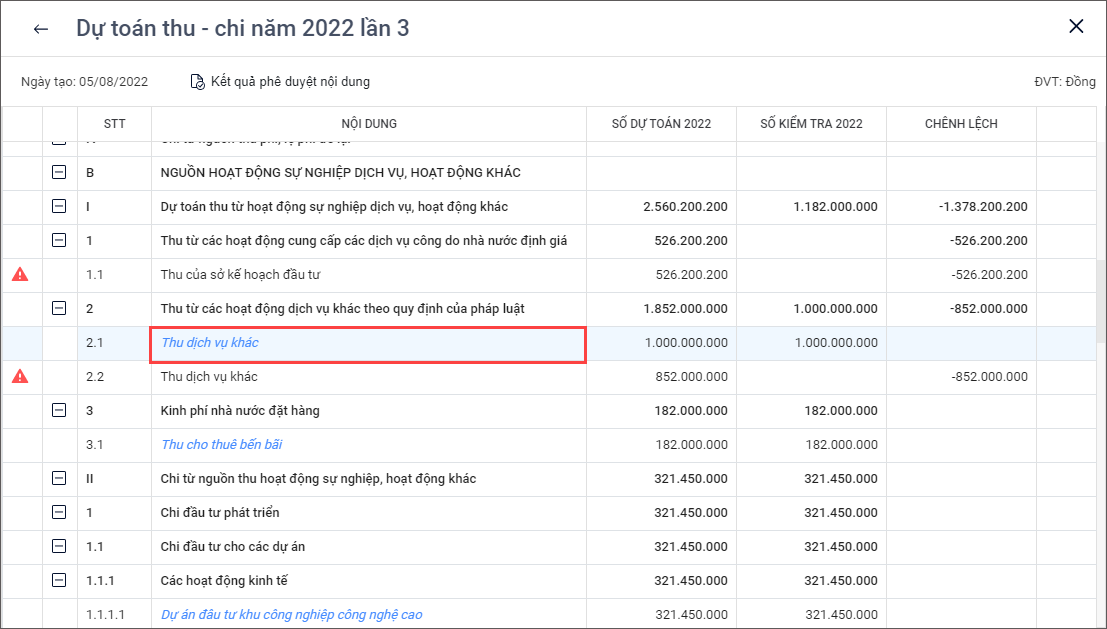Collapse Thu từ các hoạt động cung cấp row
The image size is (1107, 629).
coord(59,241)
